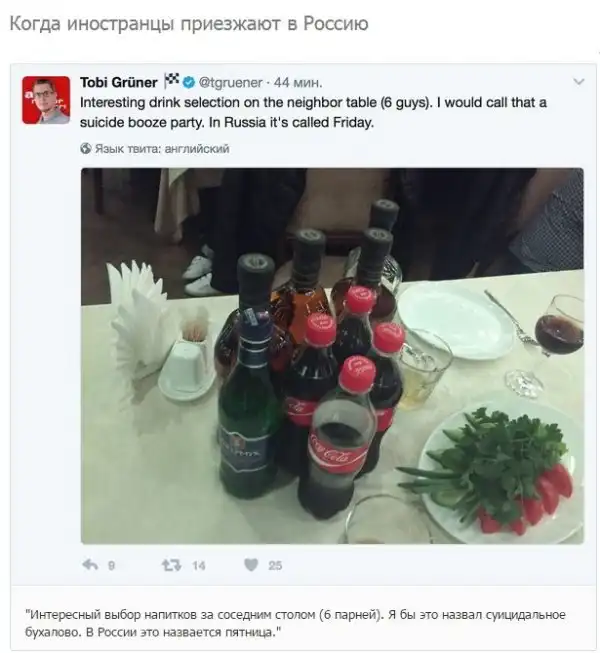
Task: Click the "44 мин." timestamp
Action: [298, 83]
